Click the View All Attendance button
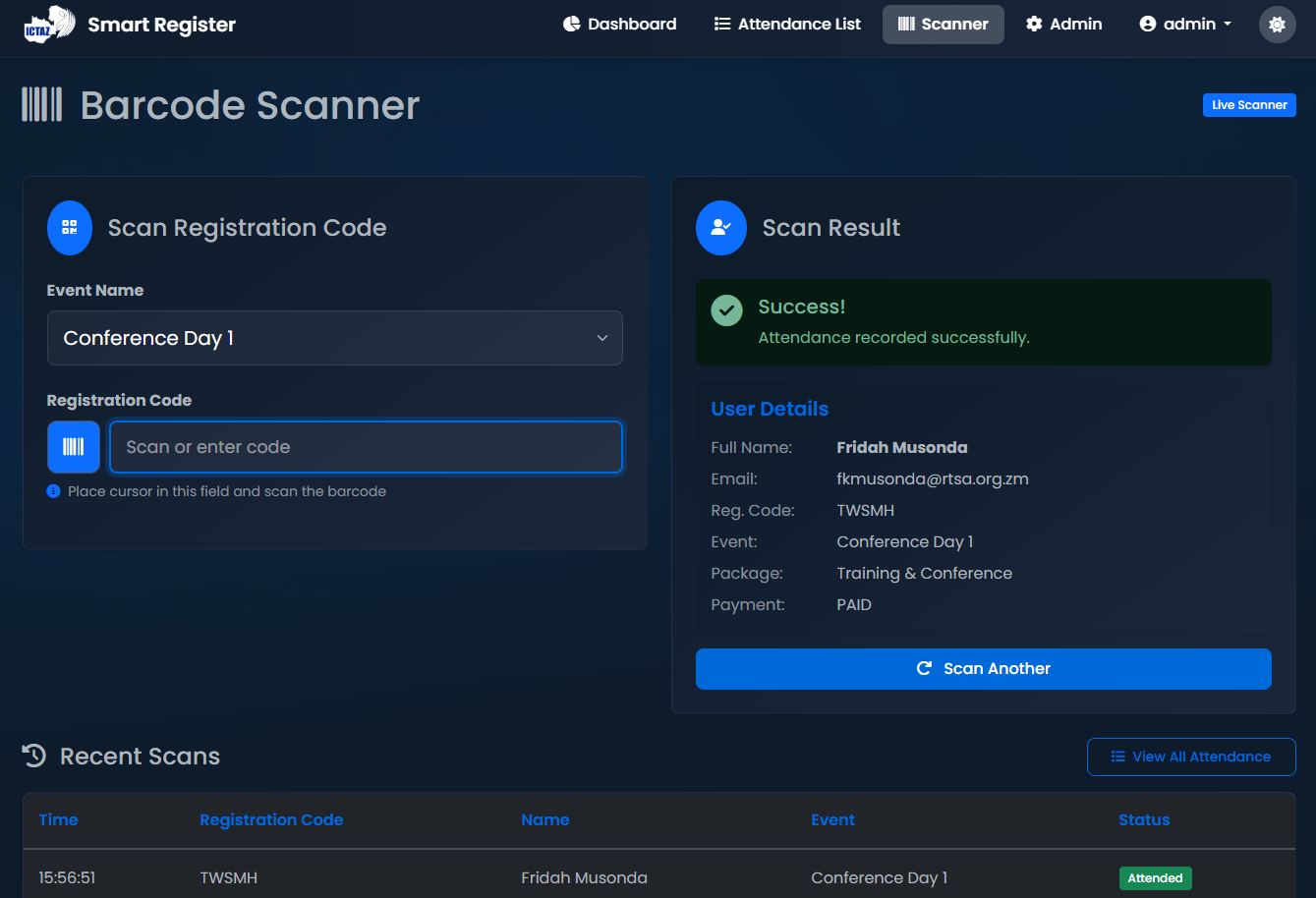 click(1190, 757)
